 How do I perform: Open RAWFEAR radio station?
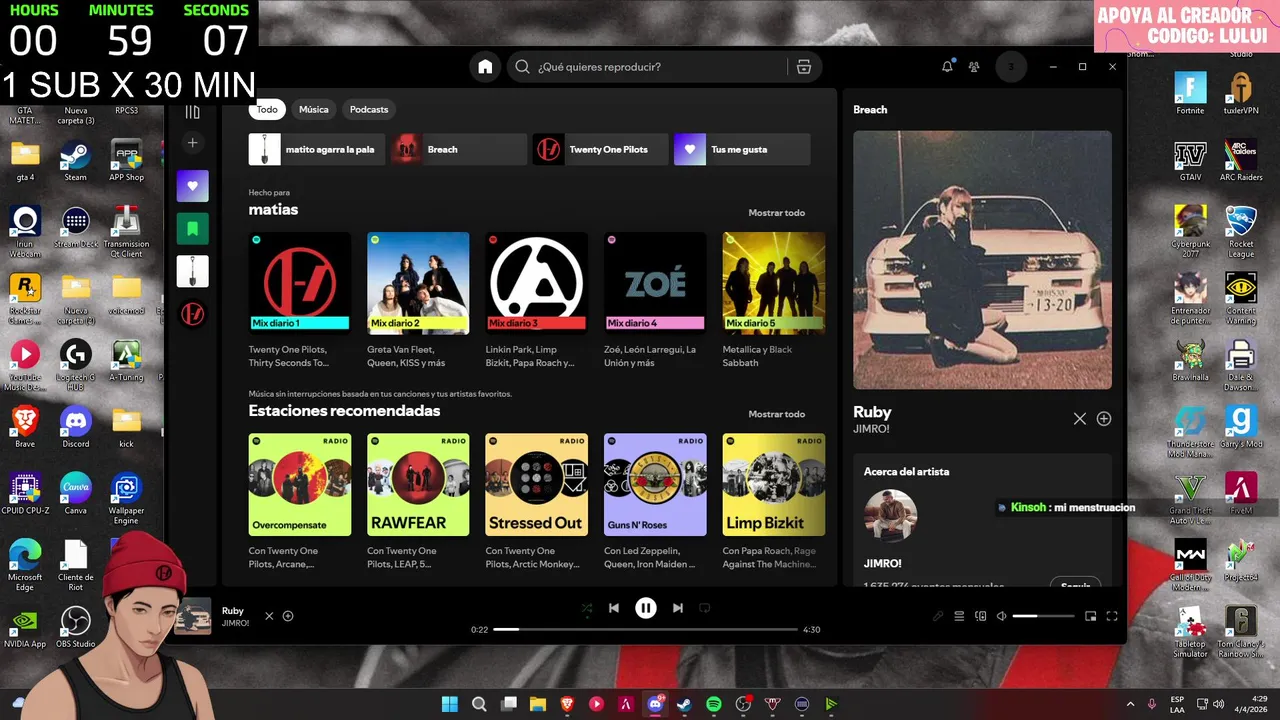point(418,501)
